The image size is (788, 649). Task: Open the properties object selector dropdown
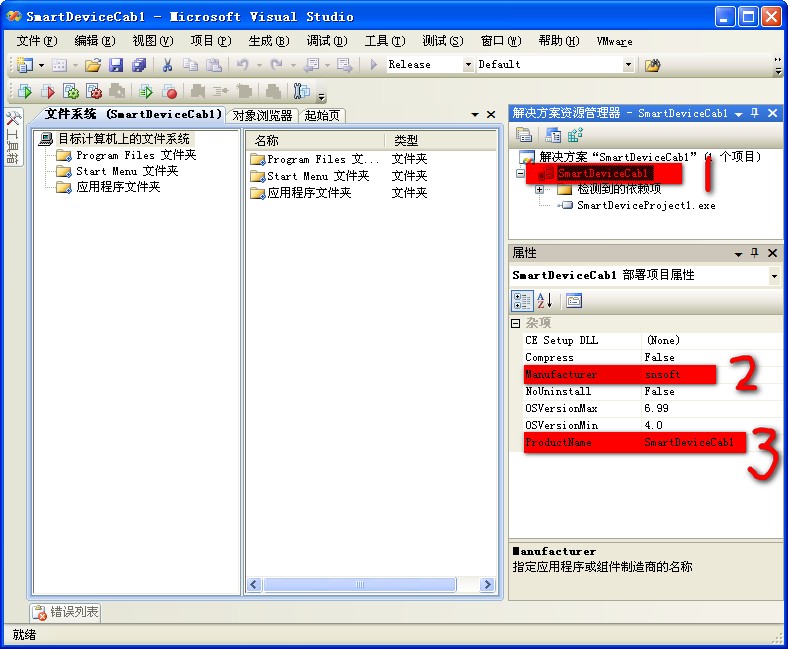774,275
